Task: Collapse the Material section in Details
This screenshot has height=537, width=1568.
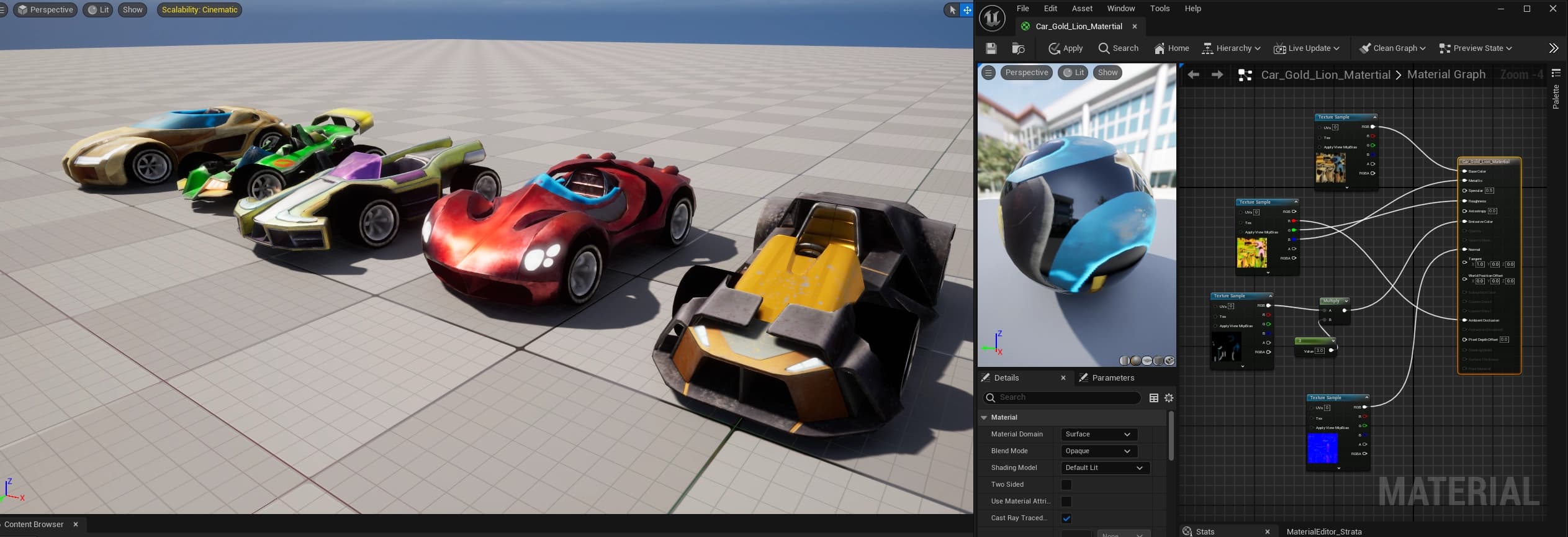Action: [984, 418]
